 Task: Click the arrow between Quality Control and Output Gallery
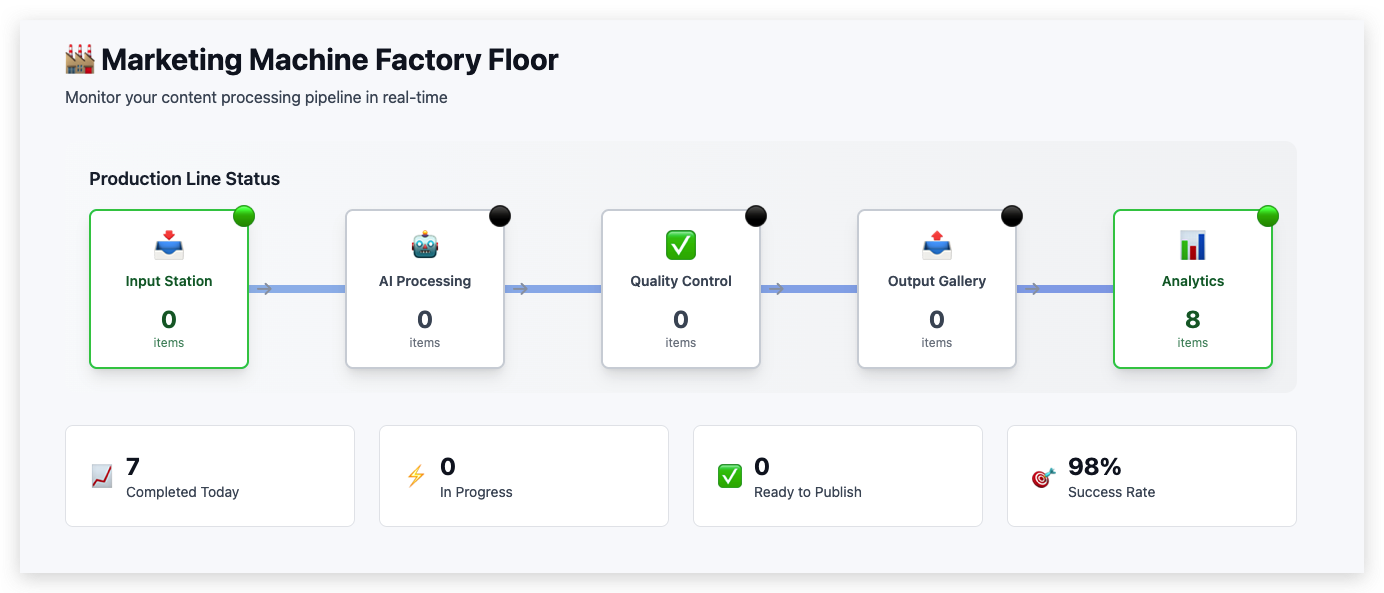pos(778,288)
